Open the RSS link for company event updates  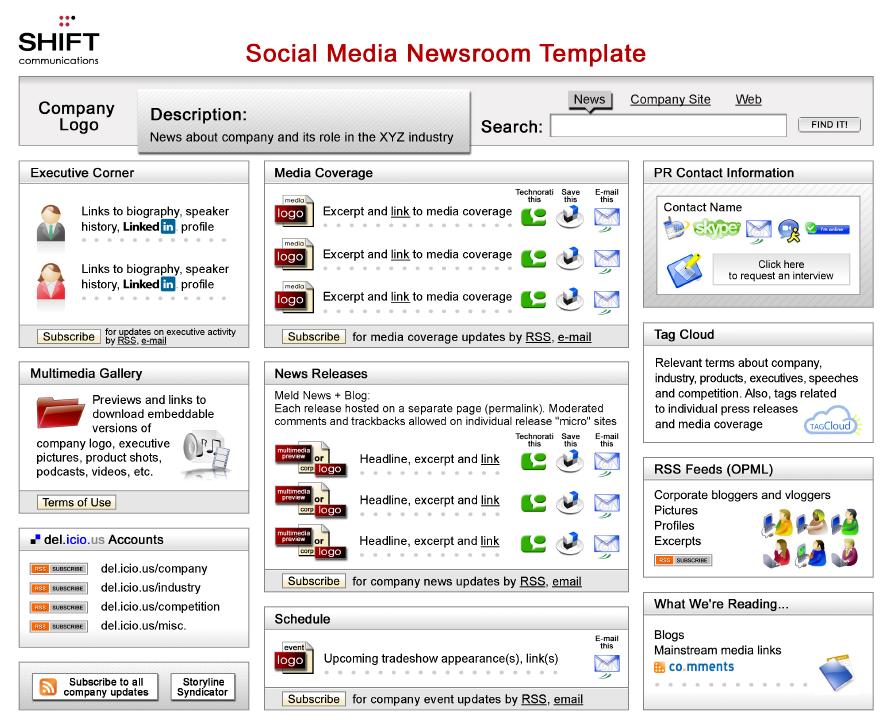(534, 699)
